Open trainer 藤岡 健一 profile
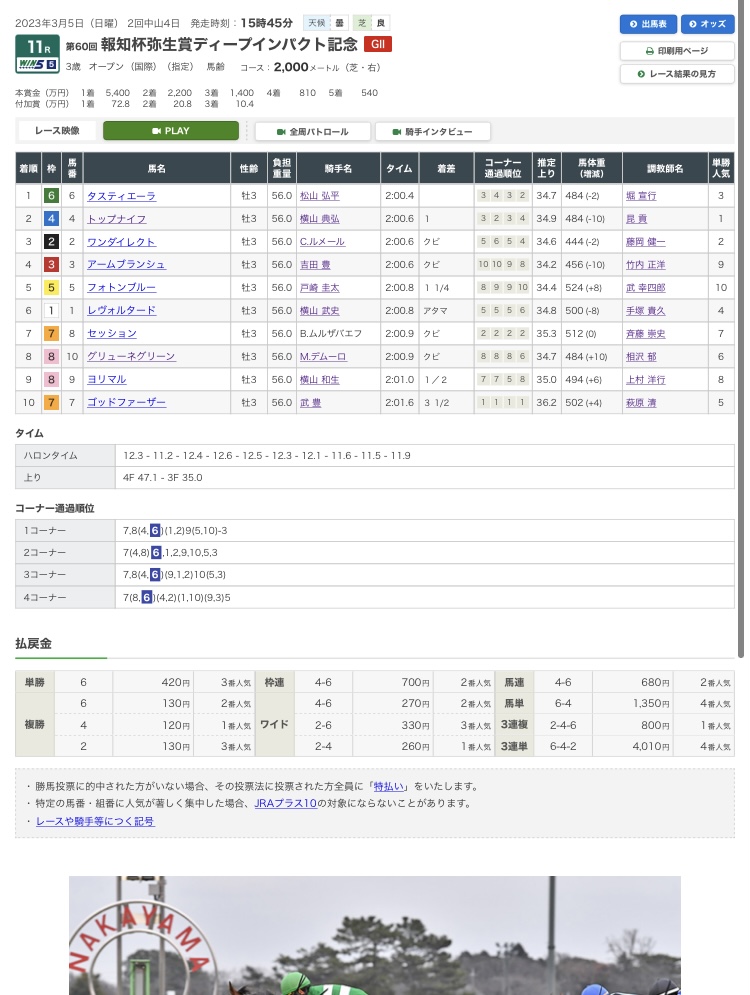 click(645, 242)
